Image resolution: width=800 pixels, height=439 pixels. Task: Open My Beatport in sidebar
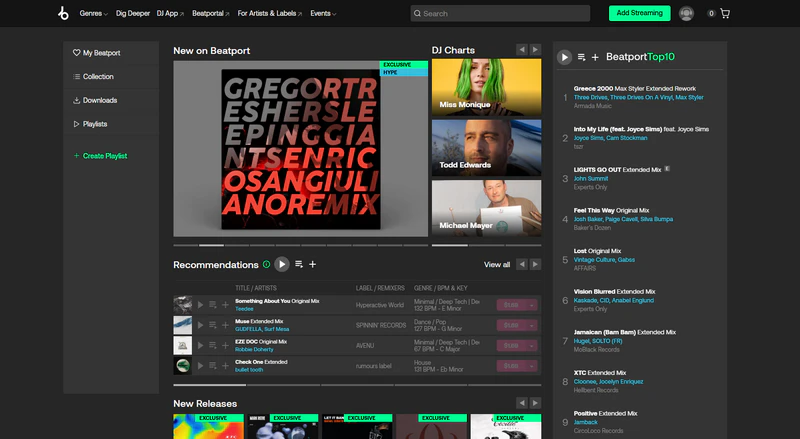coord(96,53)
